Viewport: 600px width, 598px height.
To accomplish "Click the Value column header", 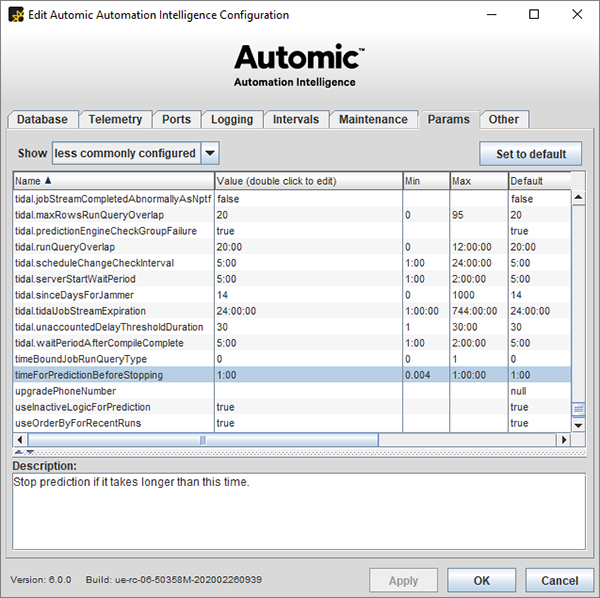I will click(x=308, y=181).
